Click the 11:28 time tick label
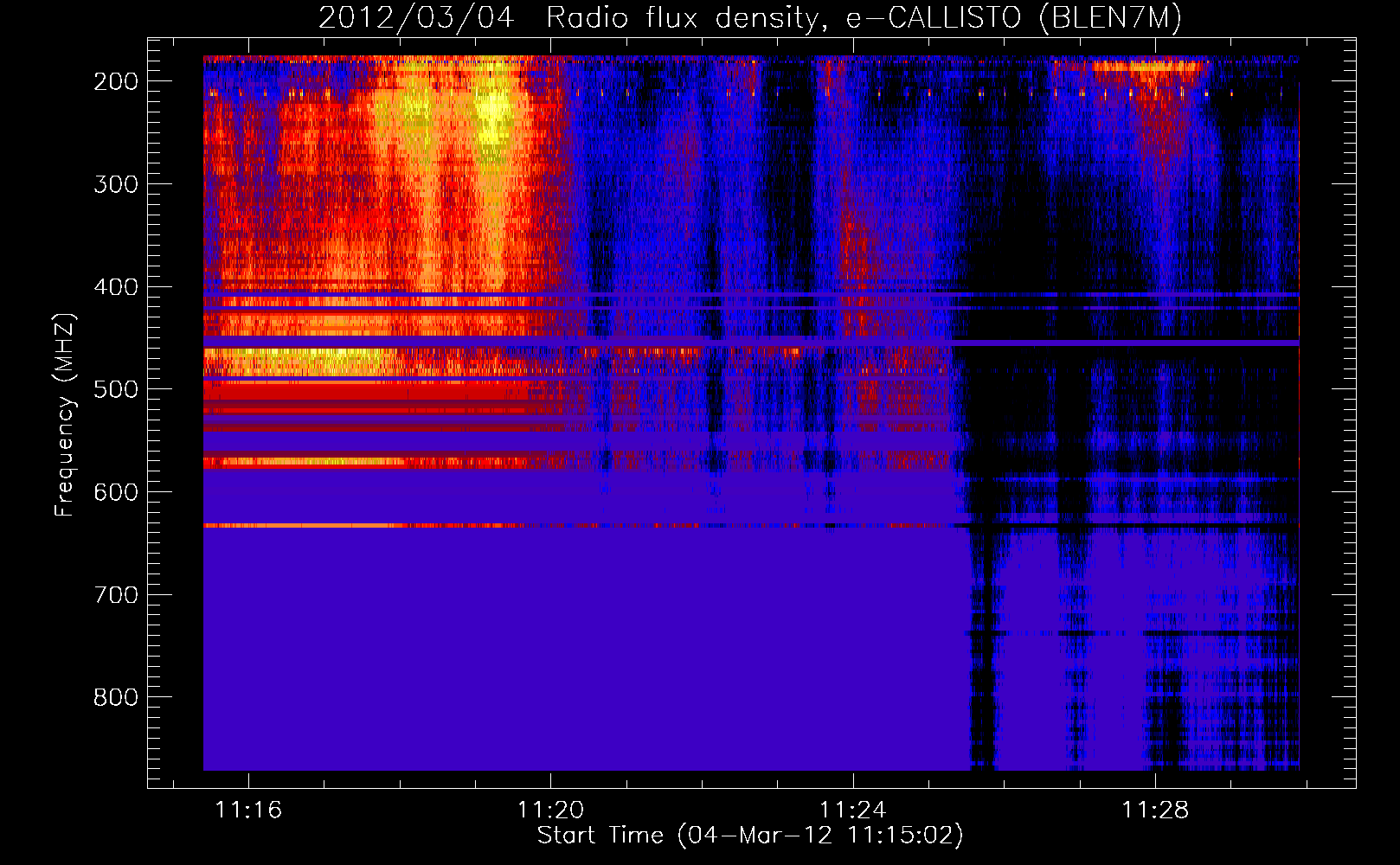The height and width of the screenshot is (865, 1400). 1155,811
